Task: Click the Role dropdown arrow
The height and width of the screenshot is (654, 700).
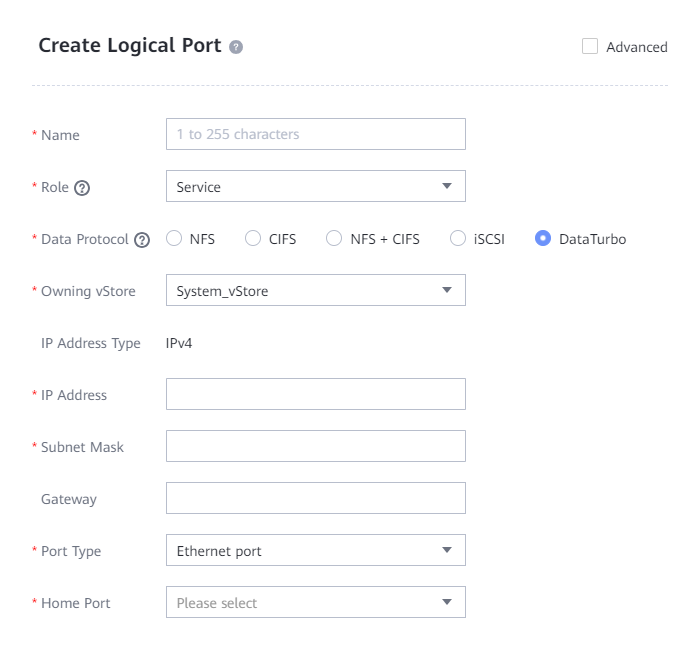Action: pos(446,187)
